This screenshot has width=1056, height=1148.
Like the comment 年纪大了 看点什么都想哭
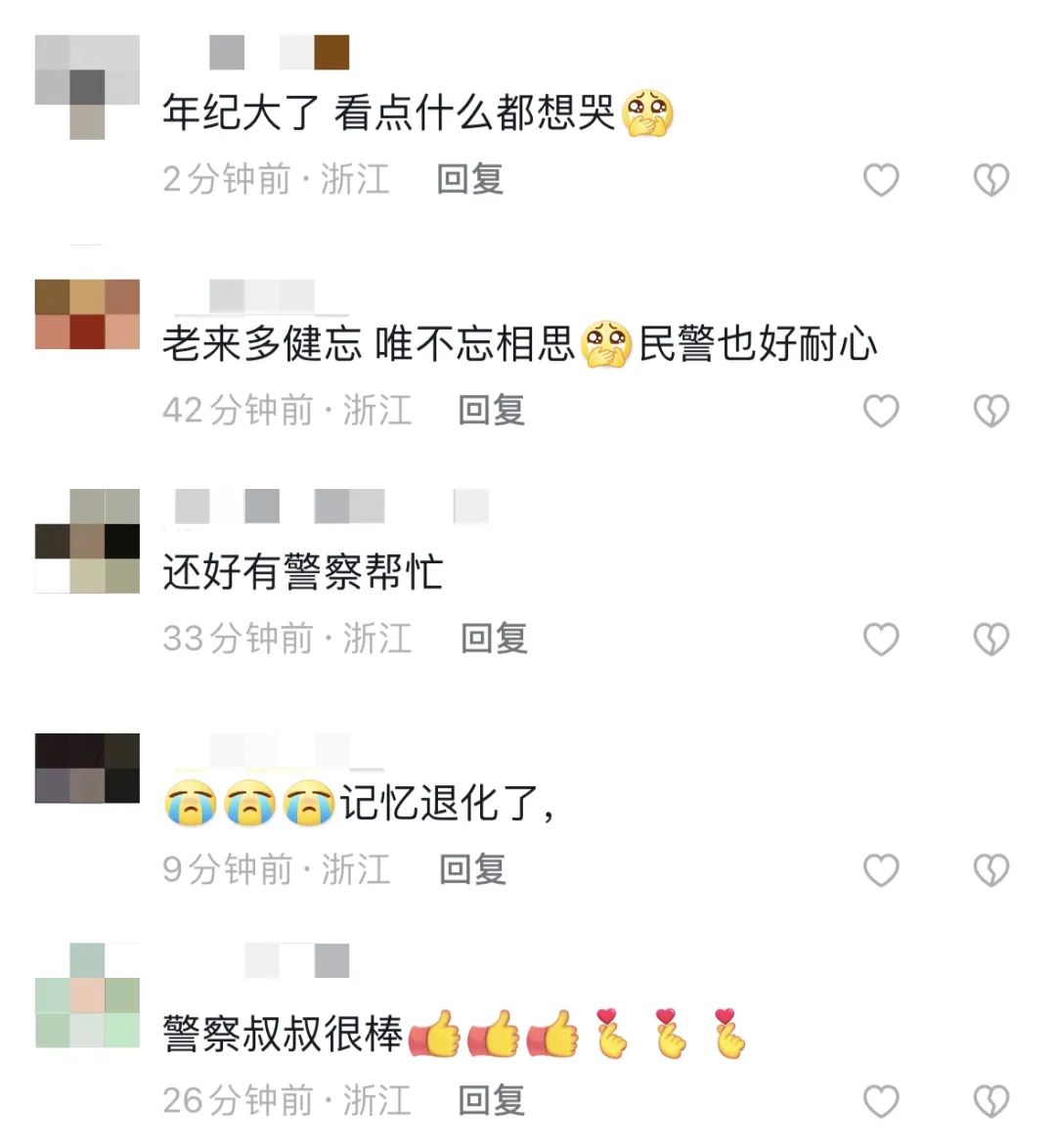[x=881, y=180]
